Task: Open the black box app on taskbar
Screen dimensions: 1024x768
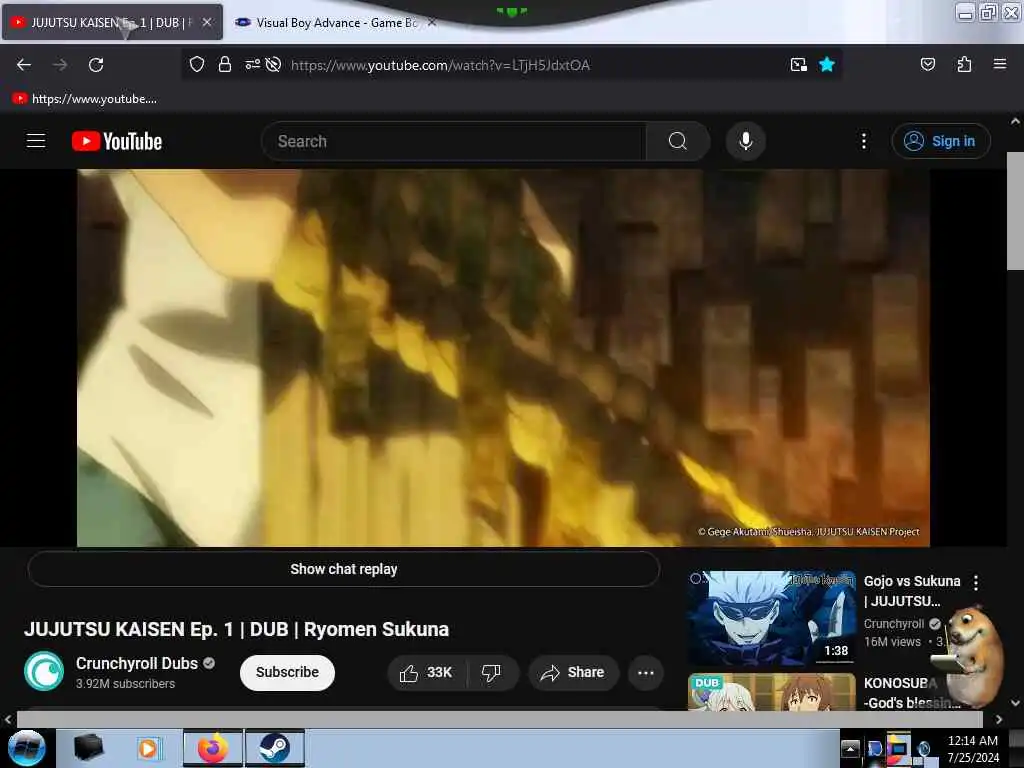Action: coord(88,747)
